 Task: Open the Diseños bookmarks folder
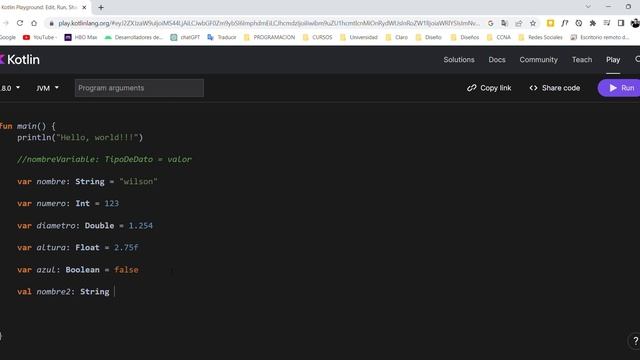click(465, 37)
